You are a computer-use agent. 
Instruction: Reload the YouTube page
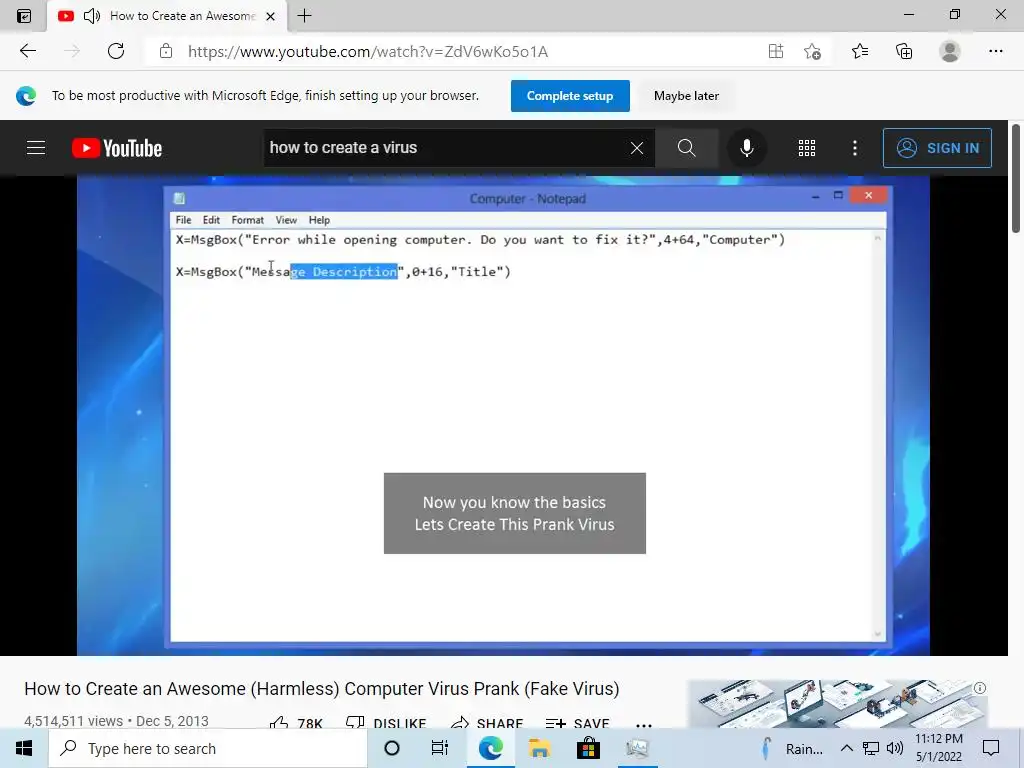coord(116,51)
